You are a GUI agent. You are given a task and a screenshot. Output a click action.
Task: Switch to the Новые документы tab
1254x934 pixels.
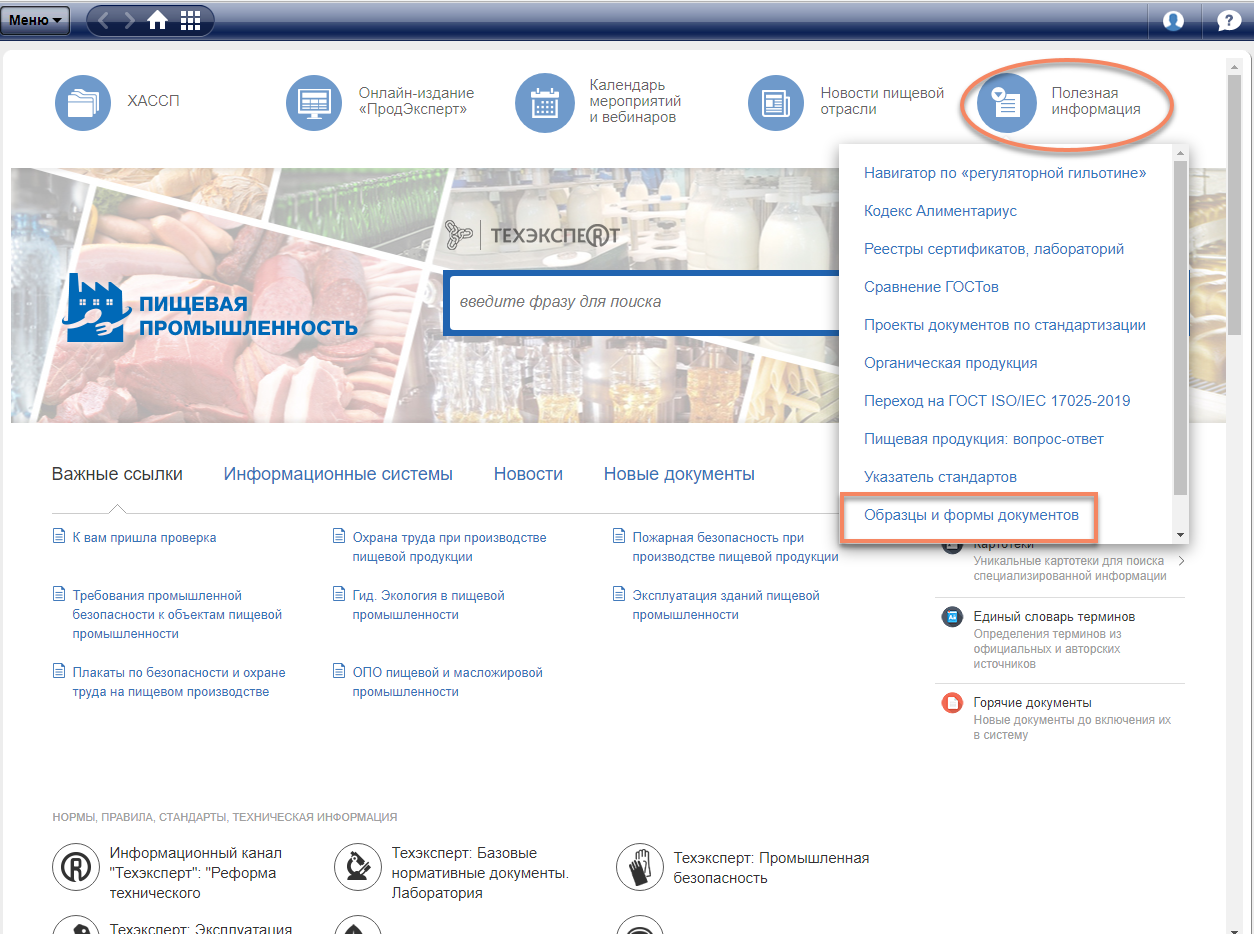point(679,474)
